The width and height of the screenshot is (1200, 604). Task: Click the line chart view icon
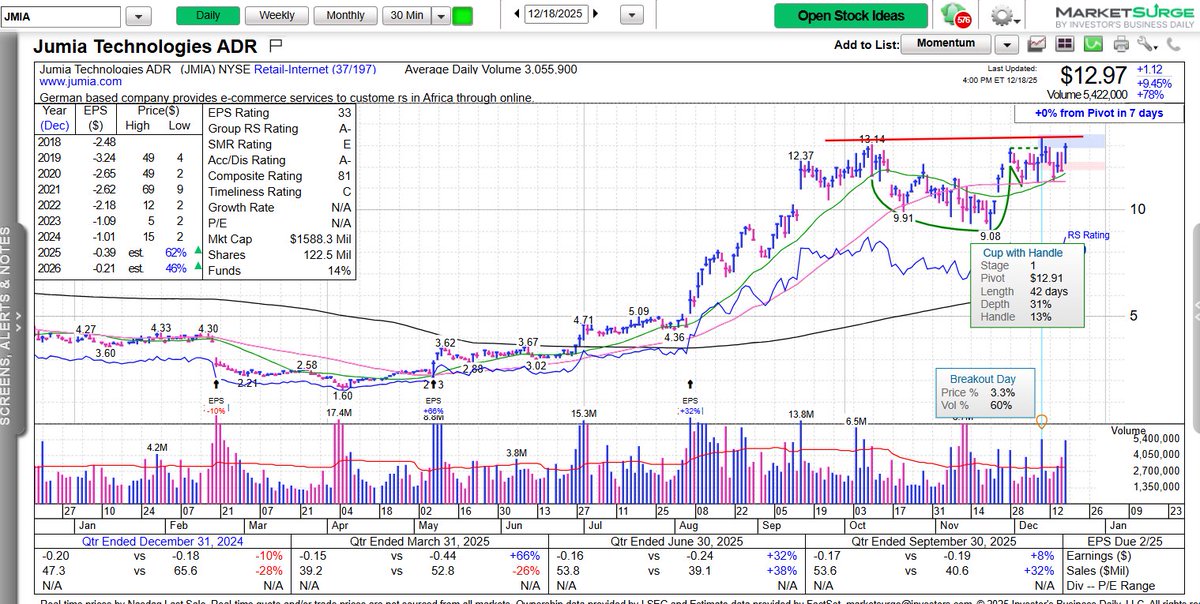click(1037, 44)
